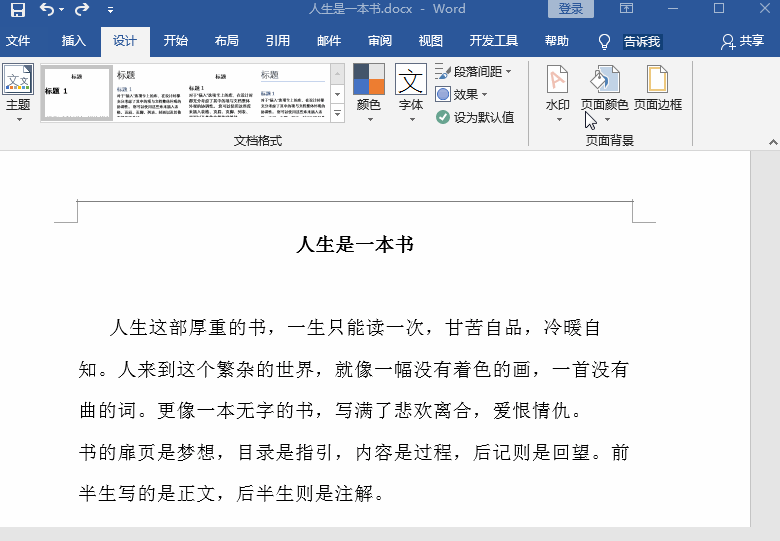Open the 颜色 (Colors) theme palette
Image resolution: width=780 pixels, height=541 pixels.
tap(368, 93)
